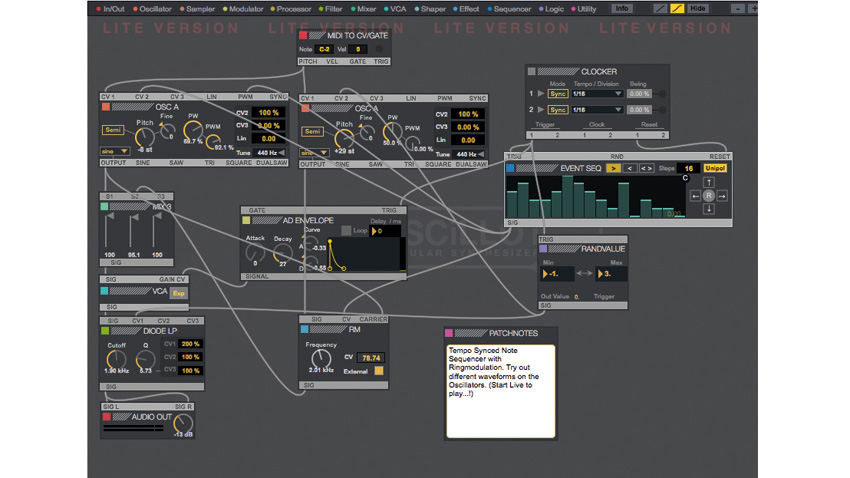Click the MIX 3 first fader at 100
This screenshot has height=478, width=850.
pos(109,217)
